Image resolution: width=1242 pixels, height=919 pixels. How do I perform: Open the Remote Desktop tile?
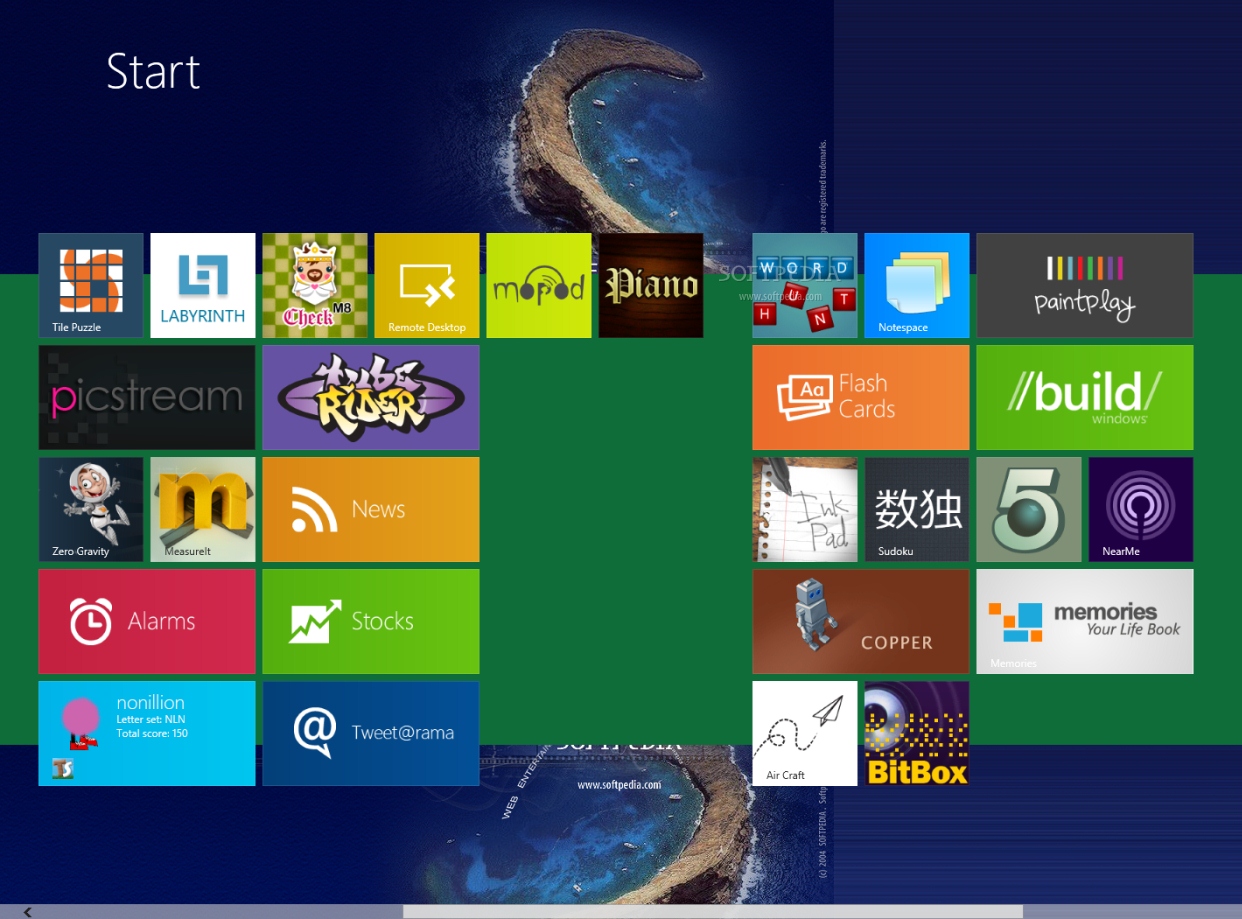tap(427, 285)
